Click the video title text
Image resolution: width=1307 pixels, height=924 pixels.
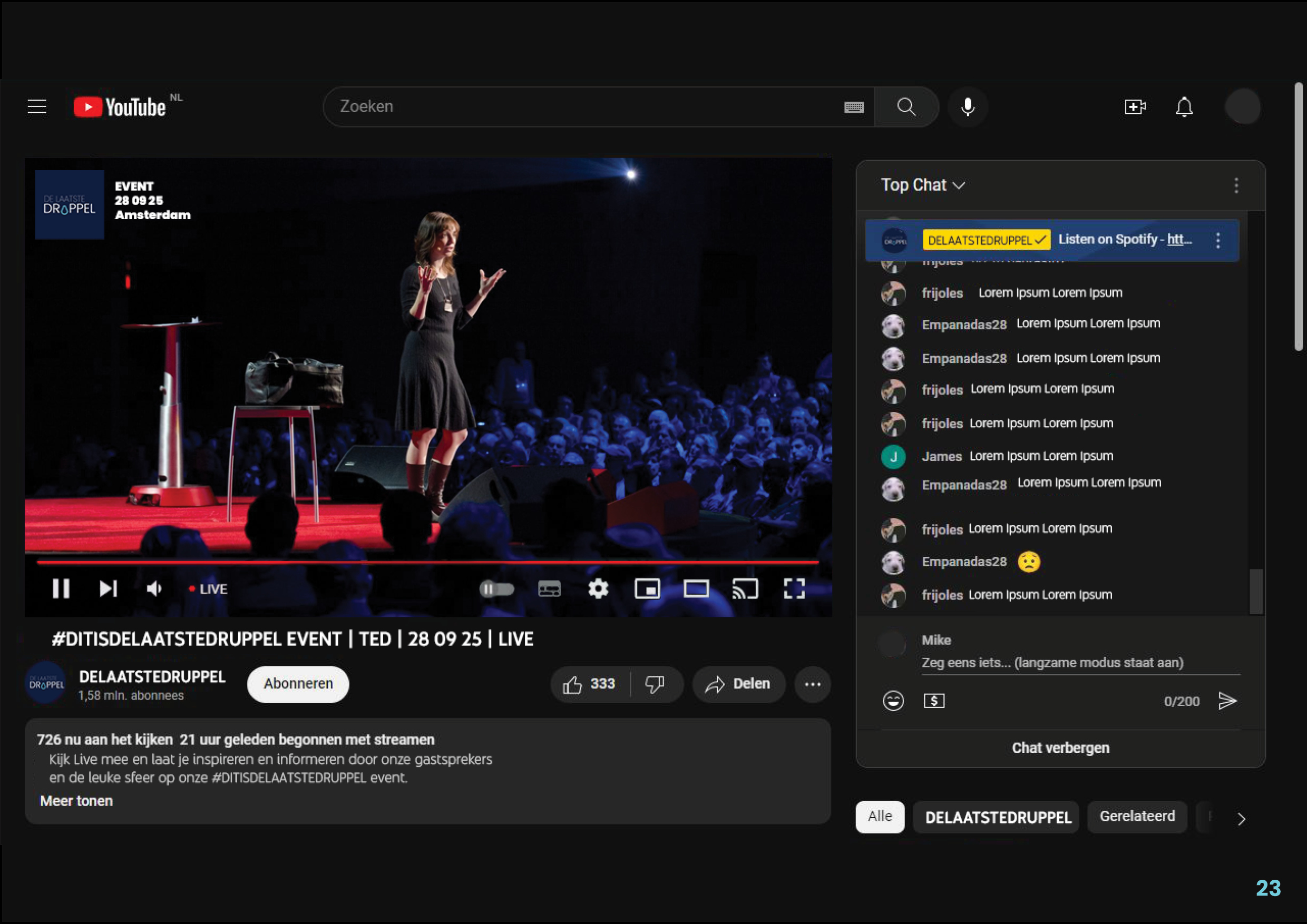point(292,639)
